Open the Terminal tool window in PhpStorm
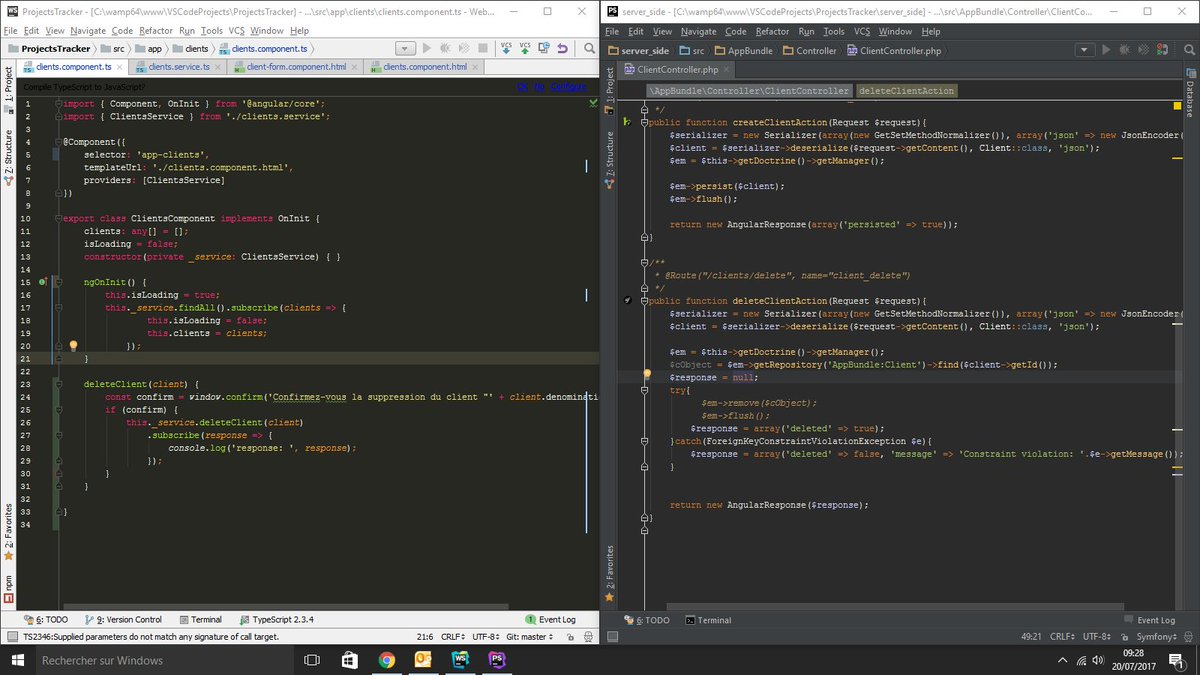The height and width of the screenshot is (675, 1200). coord(708,620)
